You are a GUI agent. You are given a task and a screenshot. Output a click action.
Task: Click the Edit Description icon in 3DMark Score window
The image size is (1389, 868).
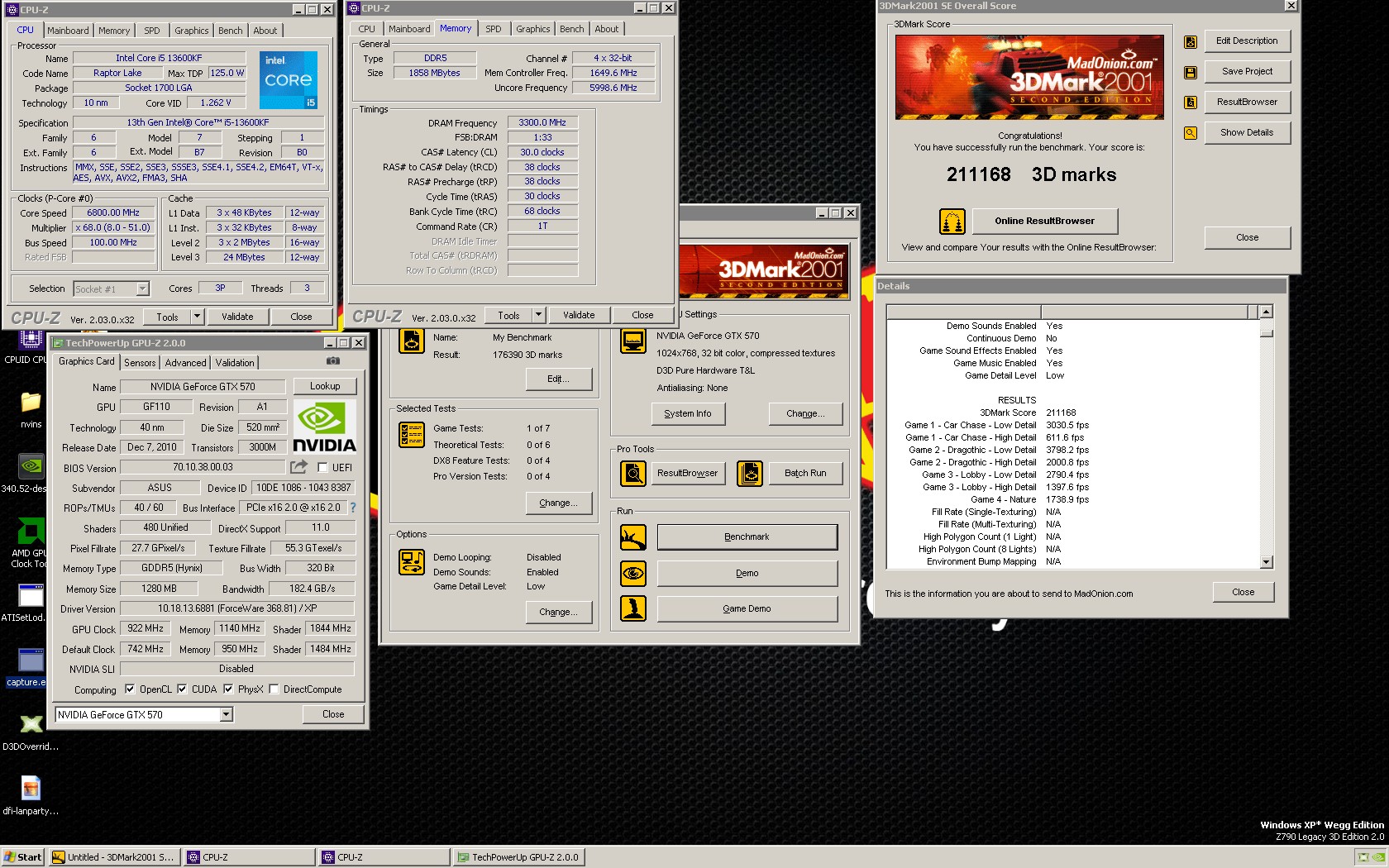pos(1191,41)
